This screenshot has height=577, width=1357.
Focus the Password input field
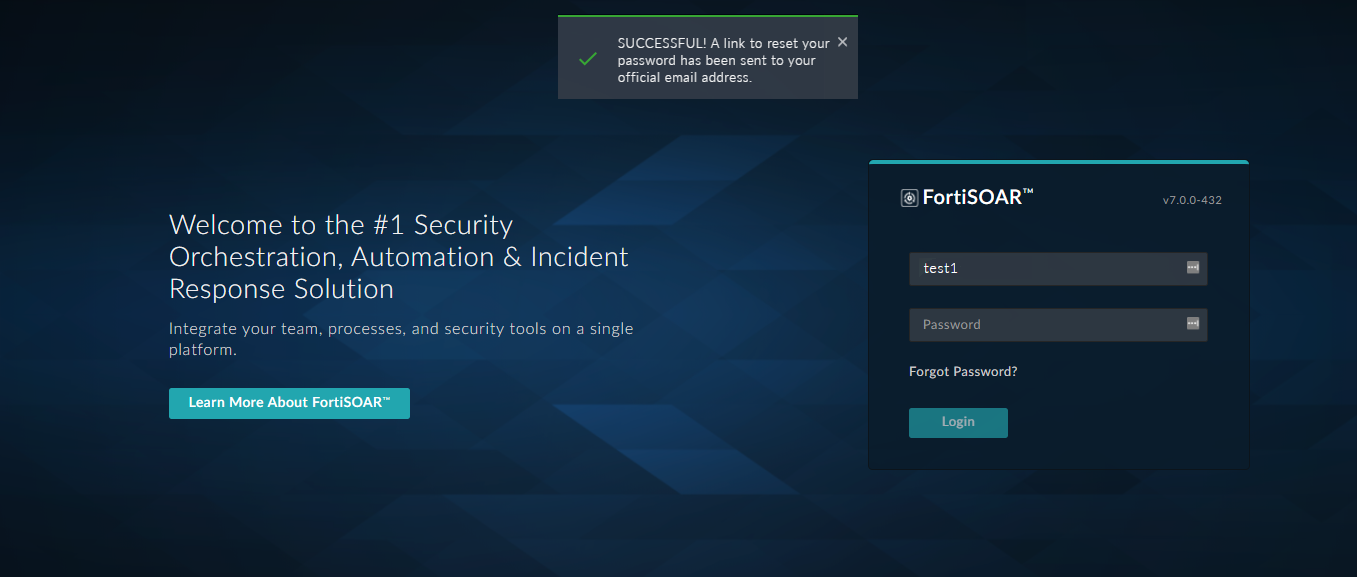pos(1040,324)
